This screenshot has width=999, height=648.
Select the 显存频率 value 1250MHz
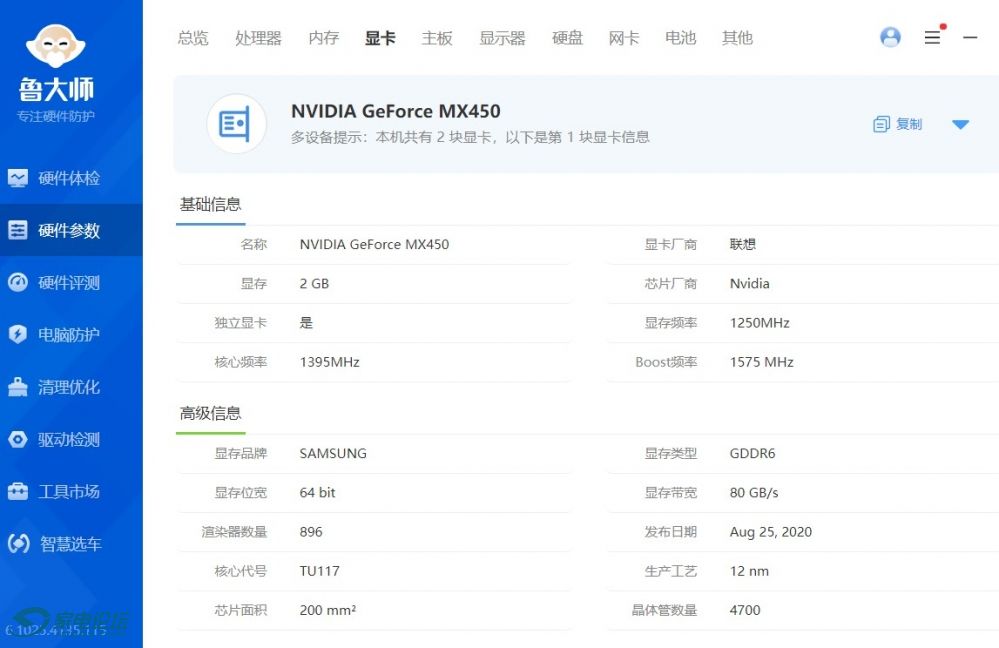pos(759,322)
